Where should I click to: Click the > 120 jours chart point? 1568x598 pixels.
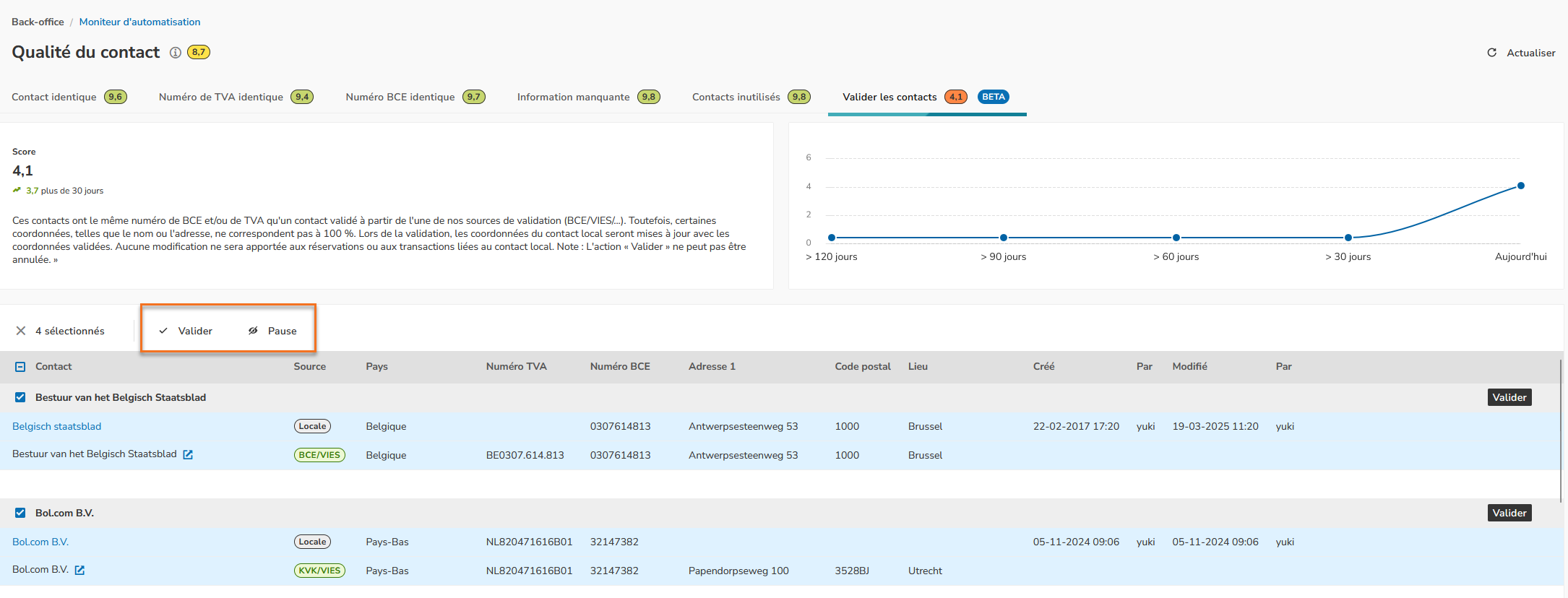832,238
